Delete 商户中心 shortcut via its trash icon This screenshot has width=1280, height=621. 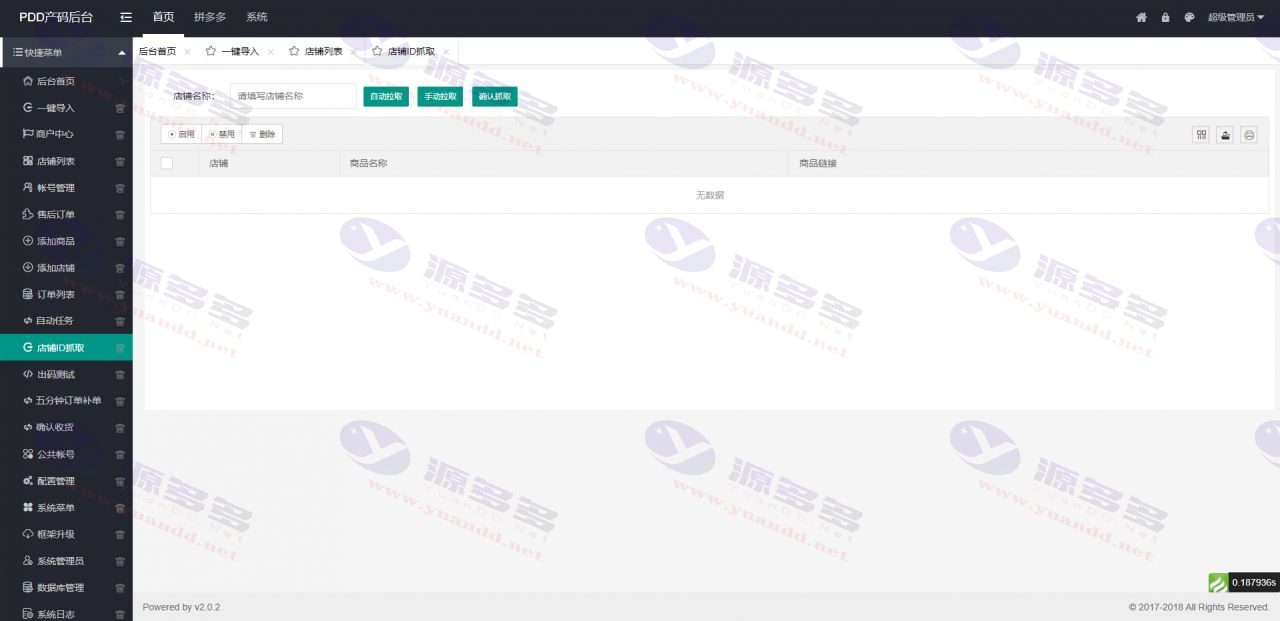click(120, 134)
